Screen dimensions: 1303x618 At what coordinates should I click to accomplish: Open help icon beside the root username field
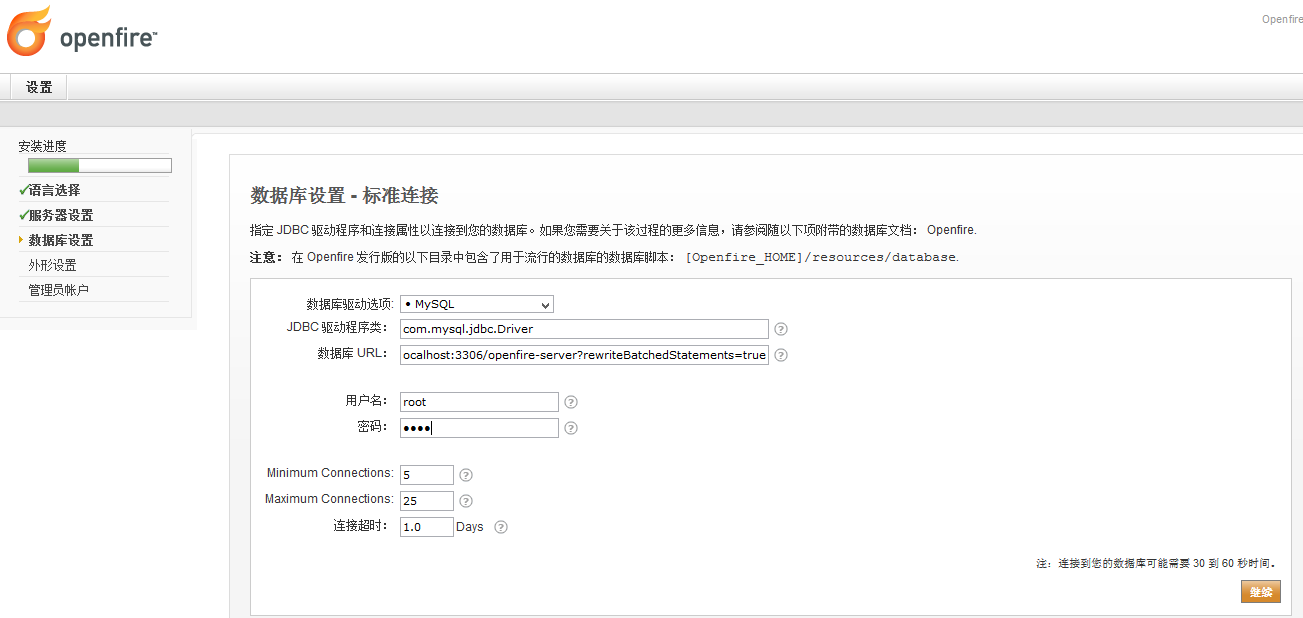(571, 402)
